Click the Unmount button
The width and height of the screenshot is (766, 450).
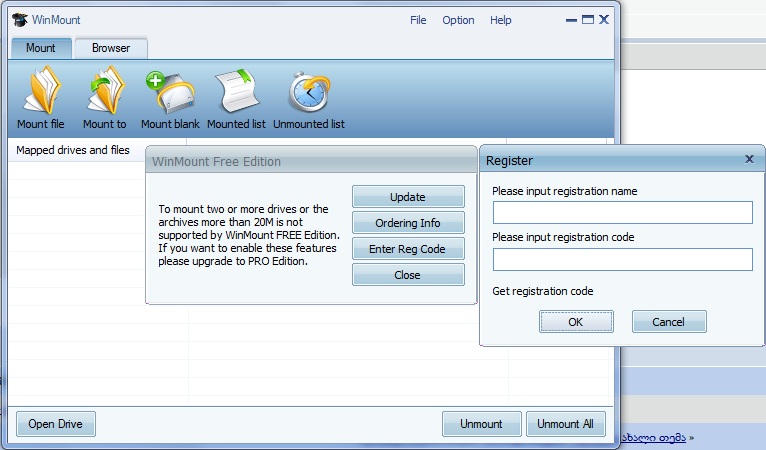pyautogui.click(x=481, y=424)
